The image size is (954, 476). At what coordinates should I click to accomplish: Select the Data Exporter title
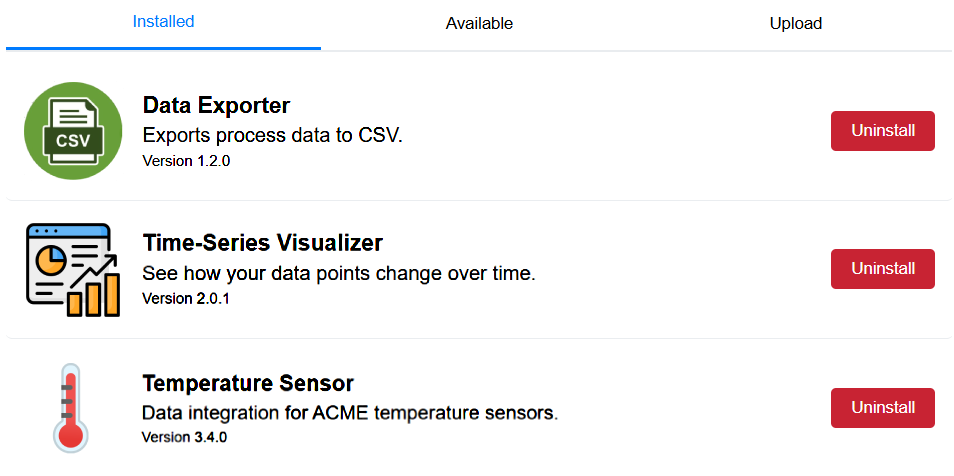pos(216,105)
